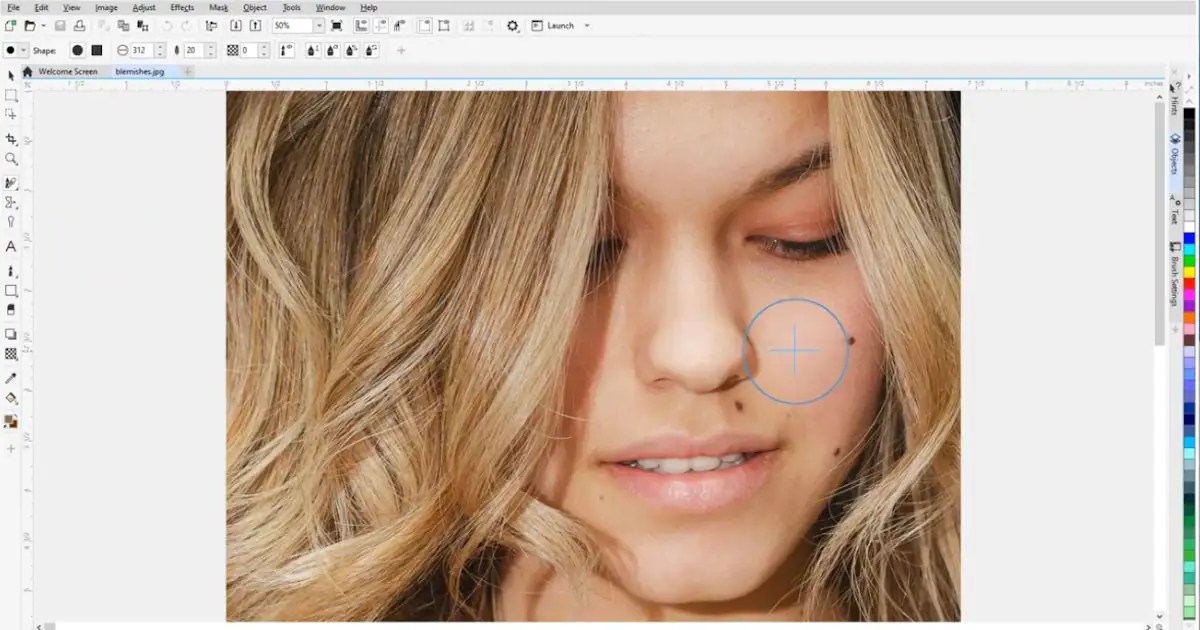Open application options via the gear icon
This screenshot has width=1200, height=630.
[x=512, y=26]
